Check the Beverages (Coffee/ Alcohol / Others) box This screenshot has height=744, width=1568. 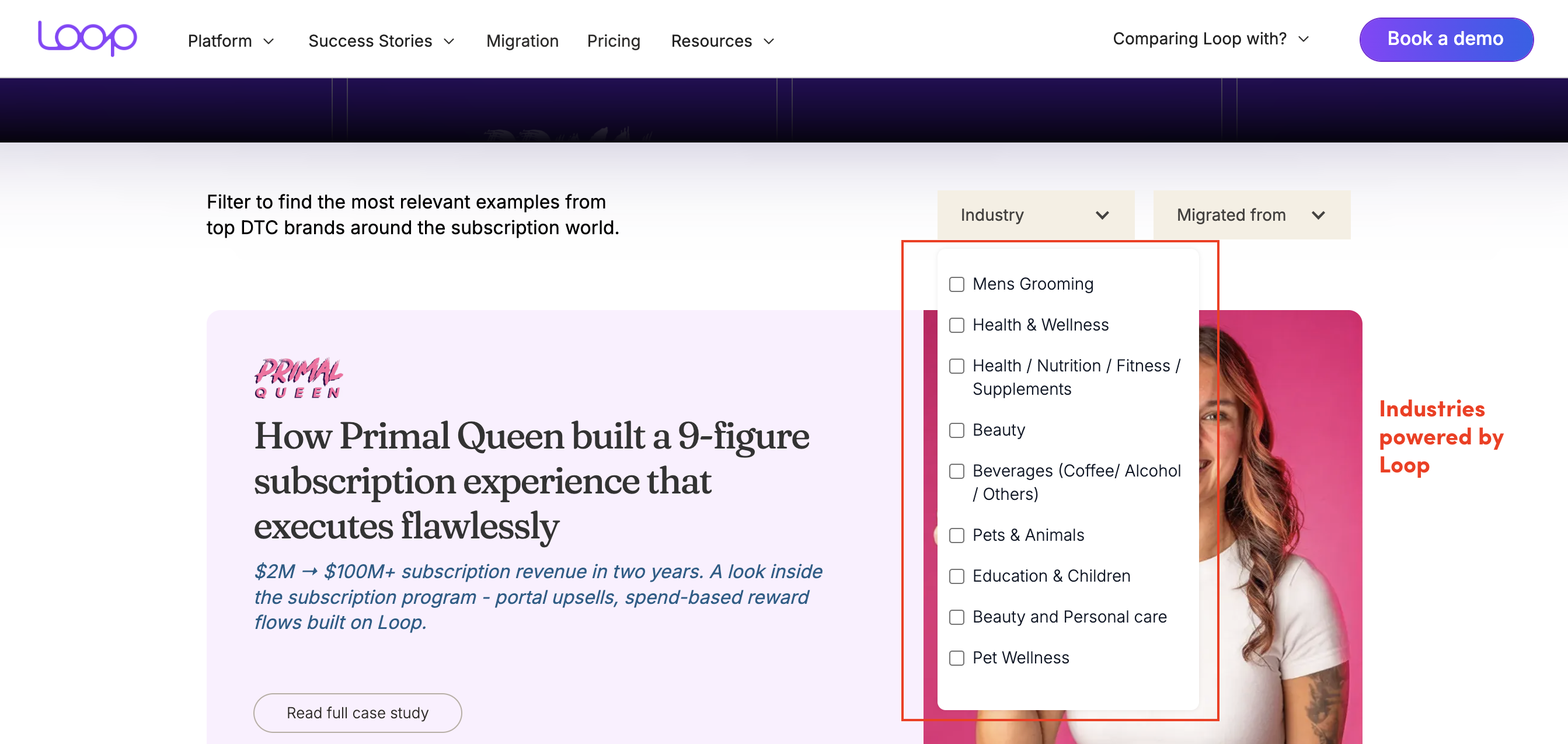click(x=956, y=471)
